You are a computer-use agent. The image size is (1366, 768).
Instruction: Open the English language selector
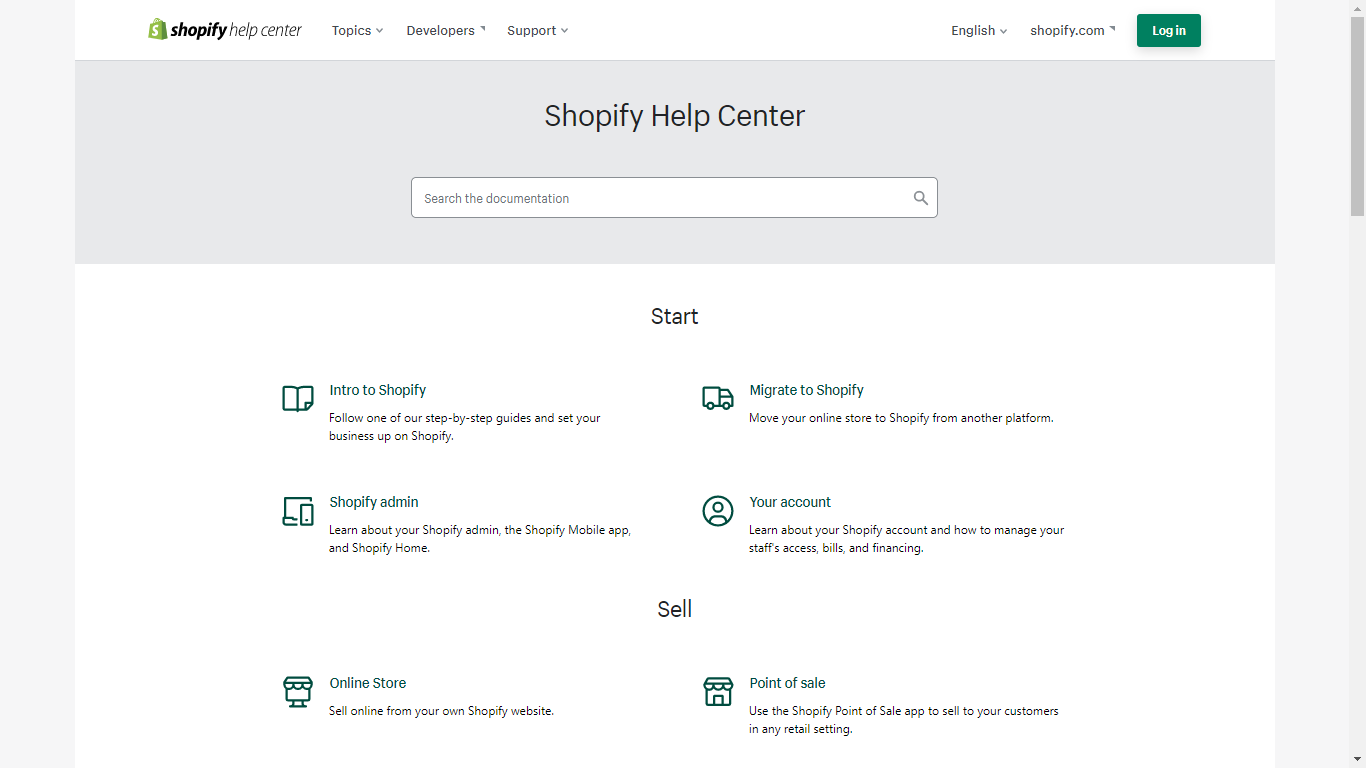click(x=977, y=30)
